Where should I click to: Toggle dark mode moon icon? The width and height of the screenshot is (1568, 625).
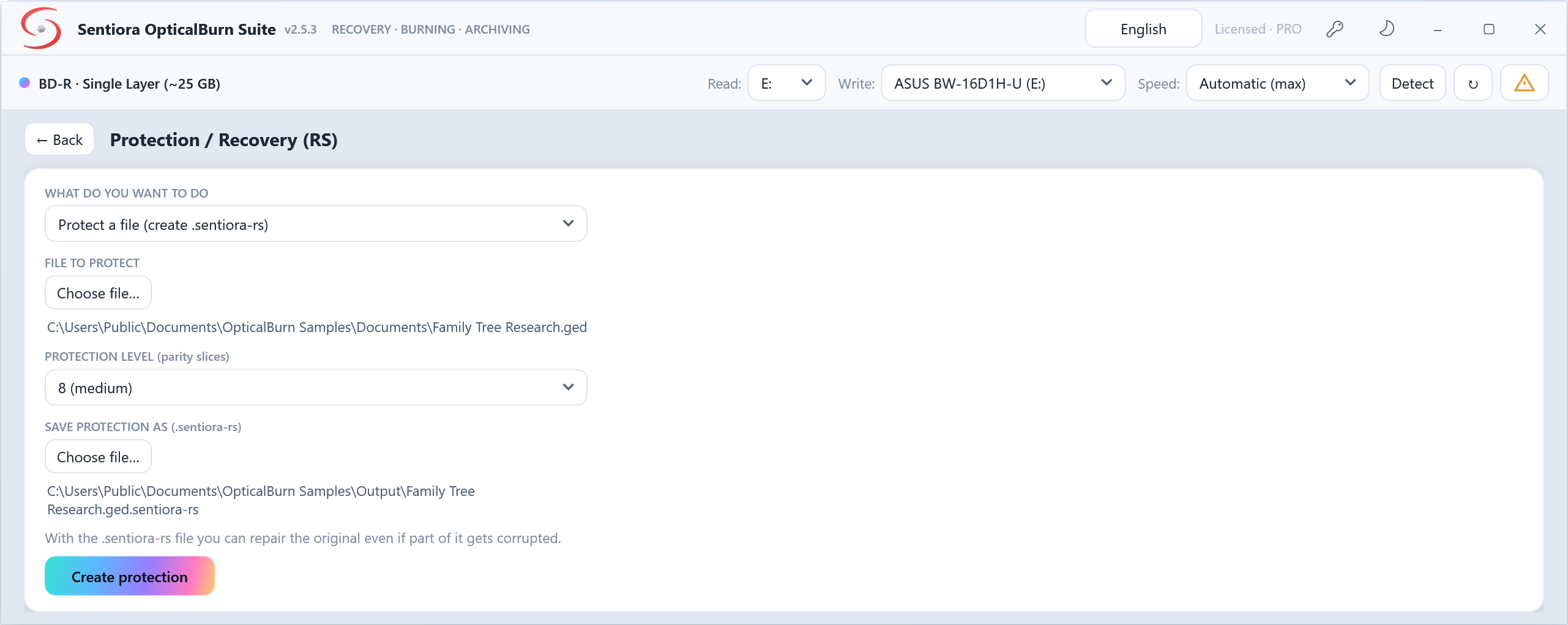coord(1386,29)
